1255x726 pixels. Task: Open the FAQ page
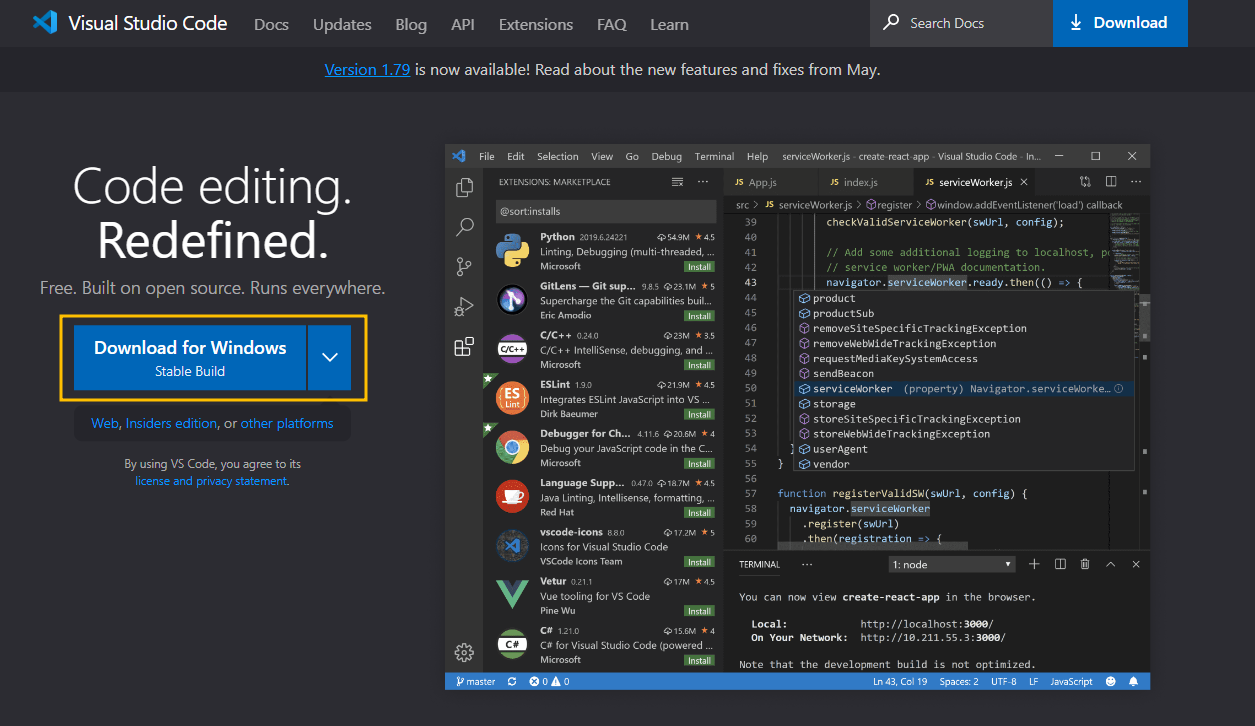coord(612,24)
